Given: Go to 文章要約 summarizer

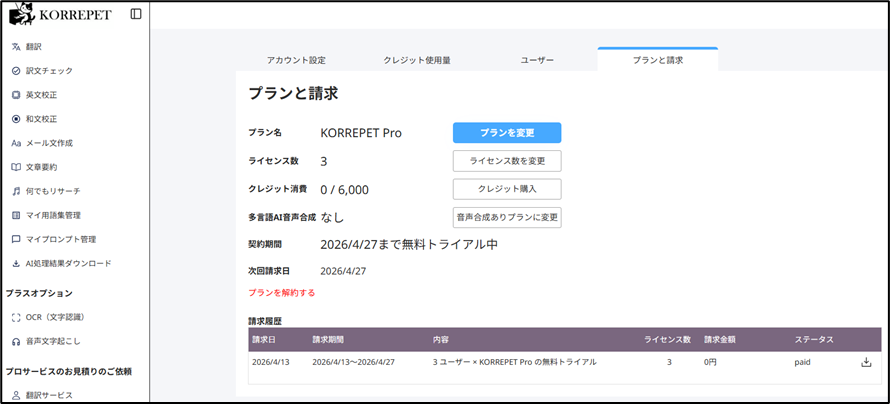Looking at the screenshot, I should pyautogui.click(x=42, y=167).
